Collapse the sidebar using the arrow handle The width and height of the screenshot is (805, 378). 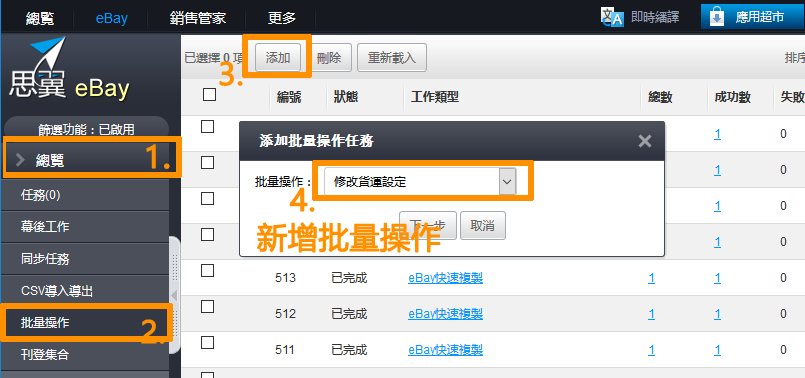click(x=174, y=295)
